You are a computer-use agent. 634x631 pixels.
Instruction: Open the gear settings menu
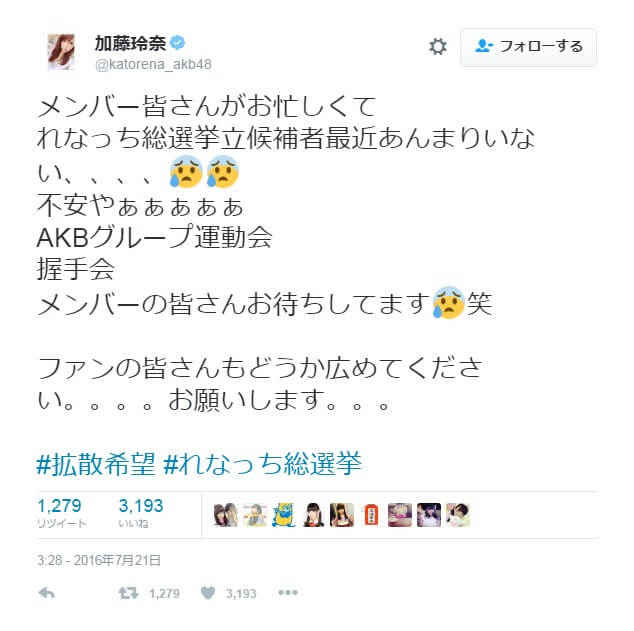[437, 46]
